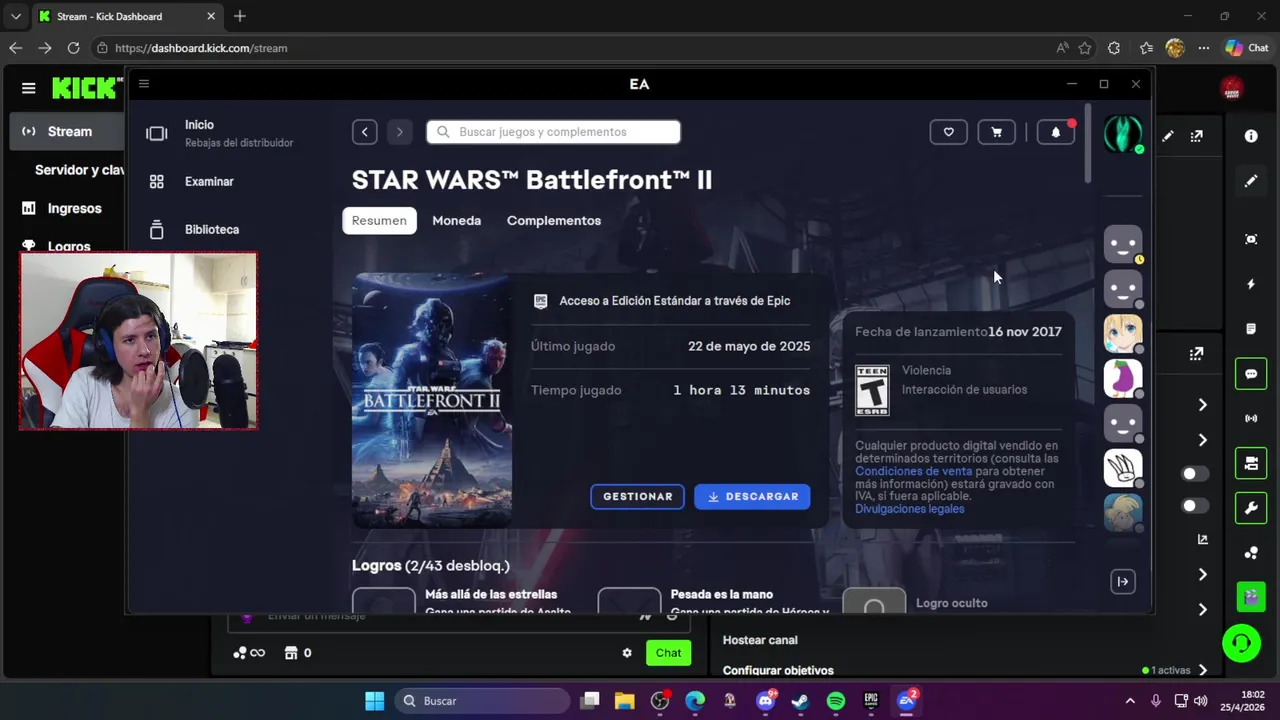The image size is (1280, 720).
Task: Open Spotify from the taskbar
Action: pyautogui.click(x=836, y=701)
